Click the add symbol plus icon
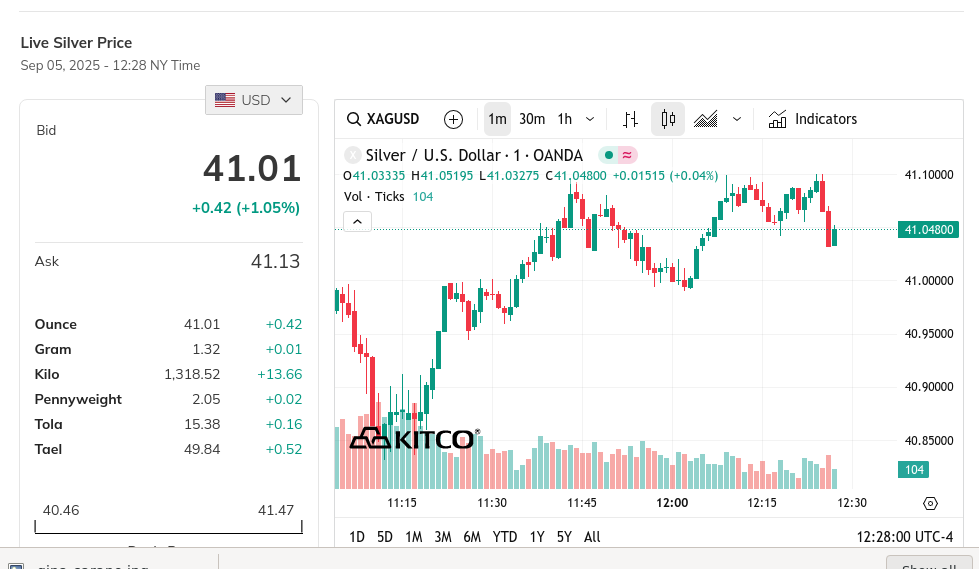The width and height of the screenshot is (979, 569). pos(453,119)
